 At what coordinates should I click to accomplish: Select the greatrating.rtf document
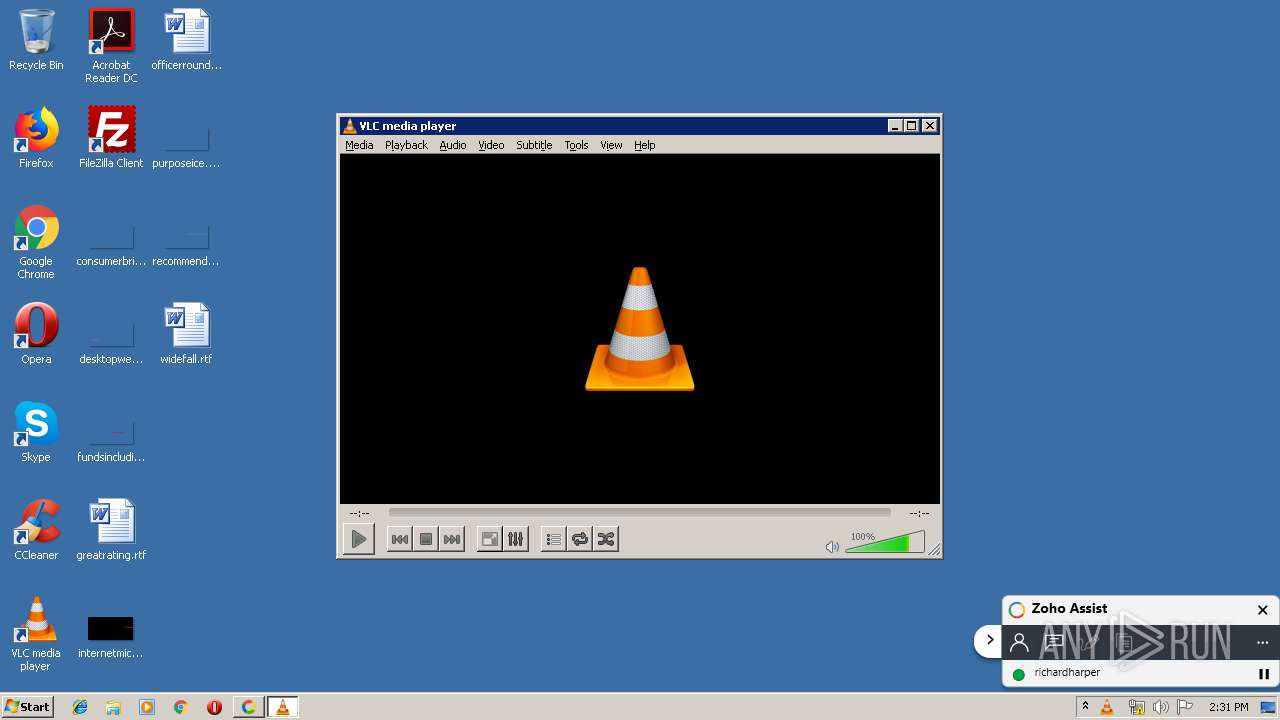coord(111,530)
